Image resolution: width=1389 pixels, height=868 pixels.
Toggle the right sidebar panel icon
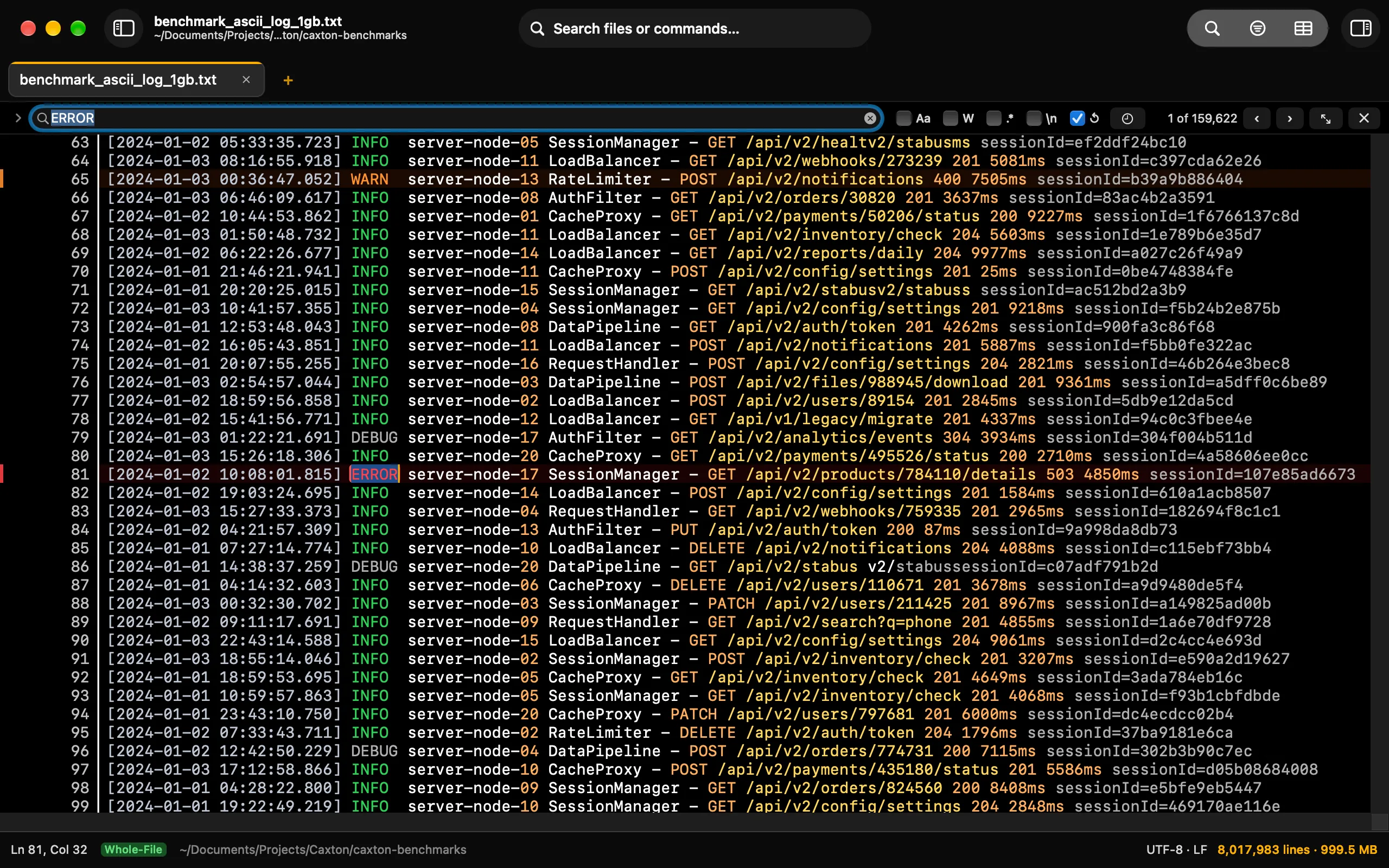[1360, 28]
